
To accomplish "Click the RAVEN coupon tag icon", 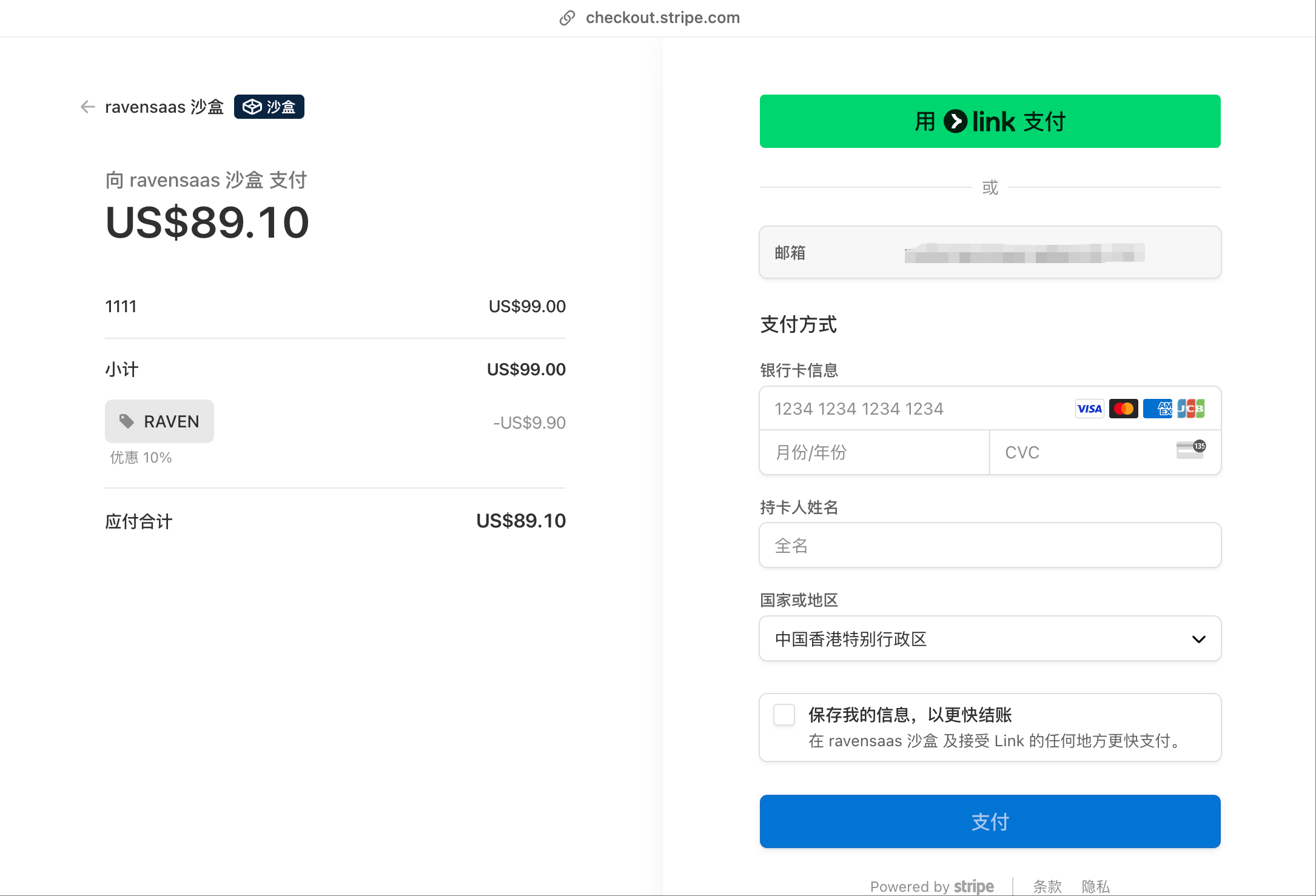I will point(127,421).
